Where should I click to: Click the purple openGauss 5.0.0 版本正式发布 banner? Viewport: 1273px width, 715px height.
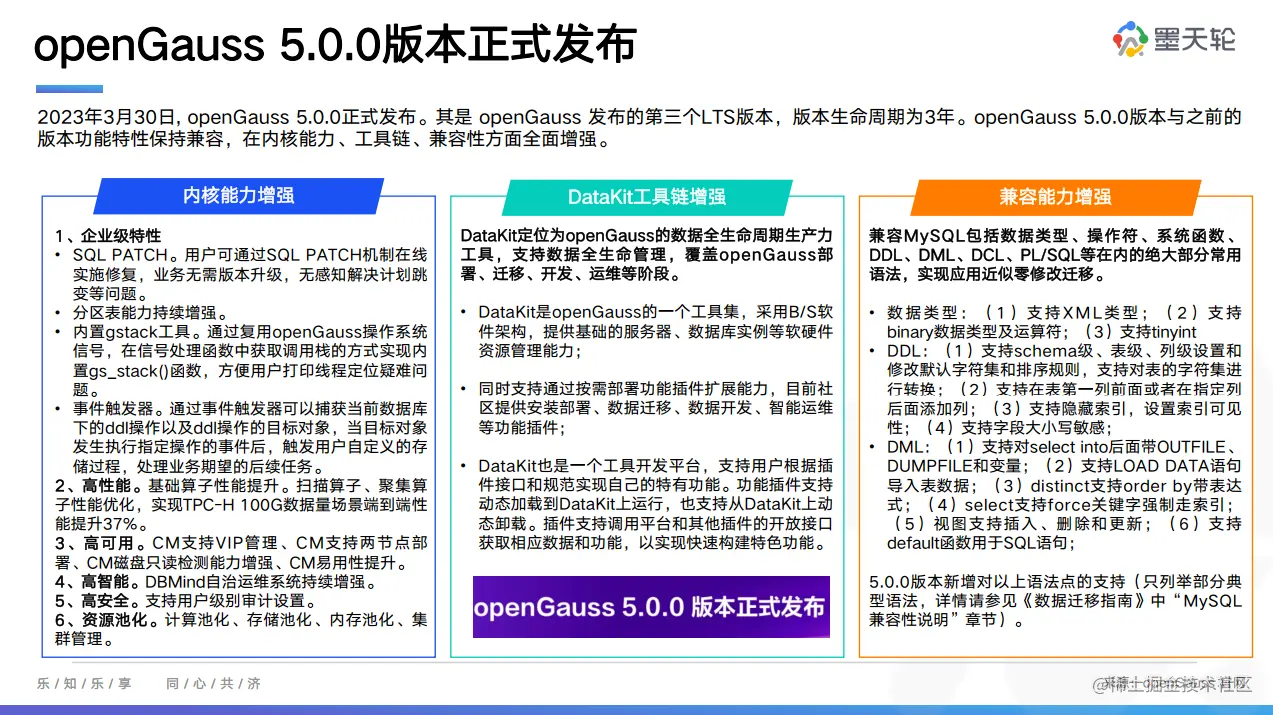coord(651,607)
